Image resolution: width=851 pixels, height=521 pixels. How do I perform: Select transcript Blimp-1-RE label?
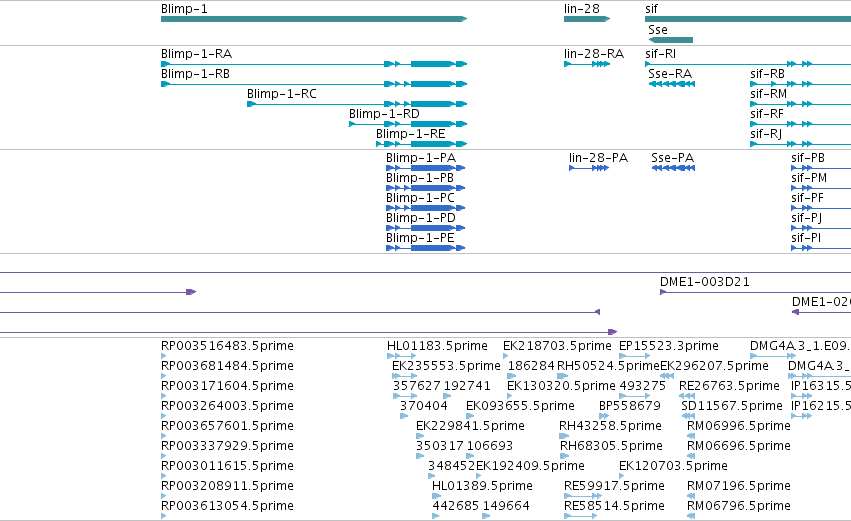point(411,134)
